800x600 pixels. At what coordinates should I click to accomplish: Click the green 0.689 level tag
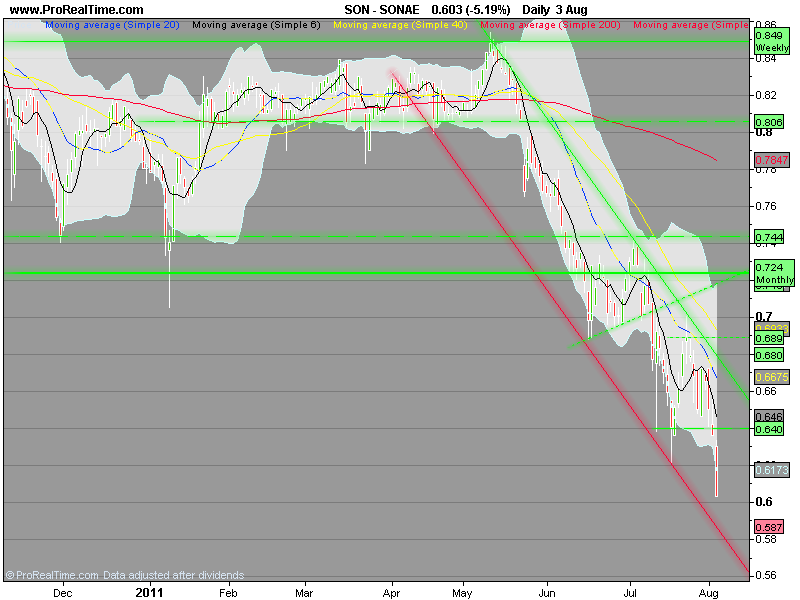click(768, 338)
